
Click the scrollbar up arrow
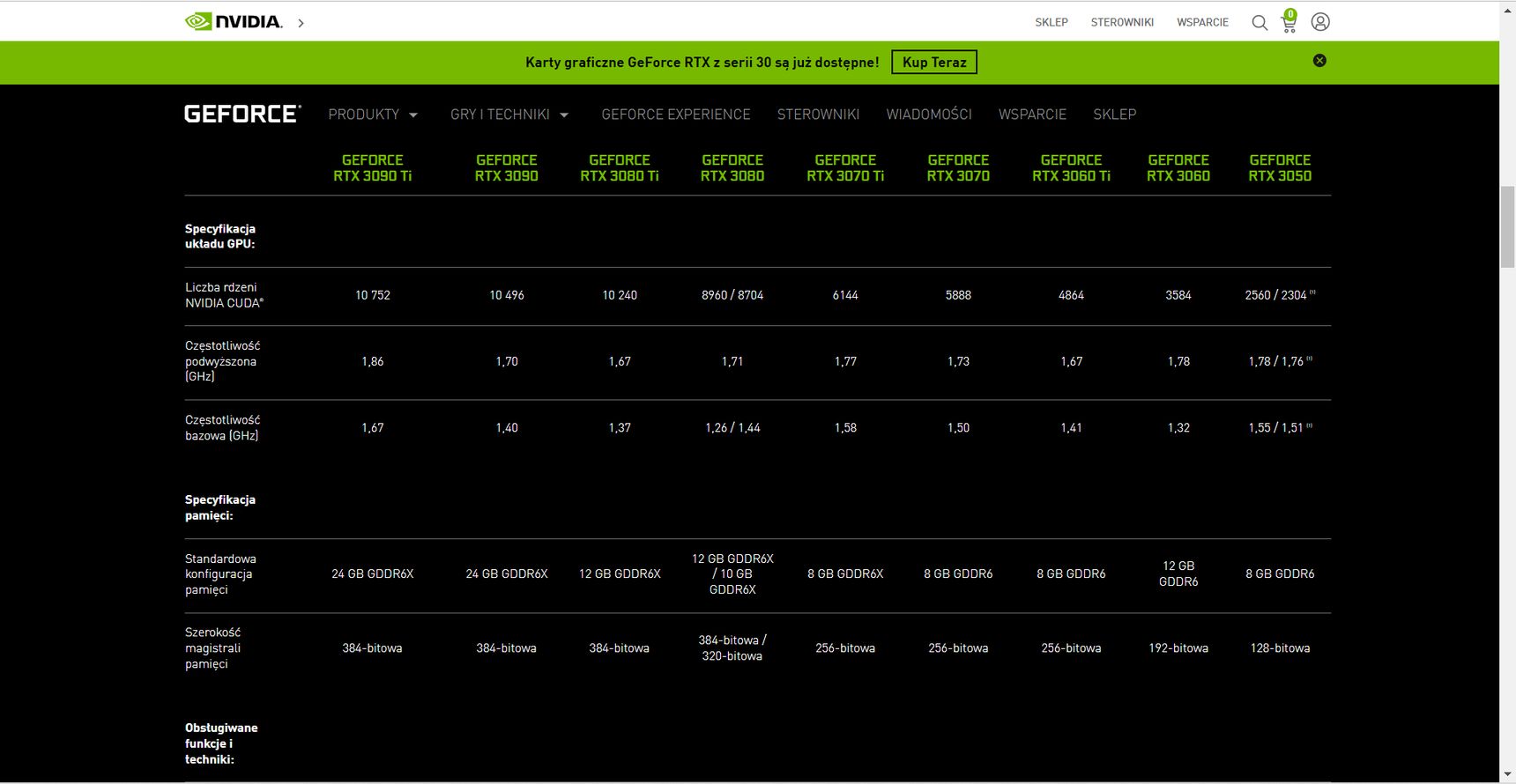pyautogui.click(x=1507, y=9)
